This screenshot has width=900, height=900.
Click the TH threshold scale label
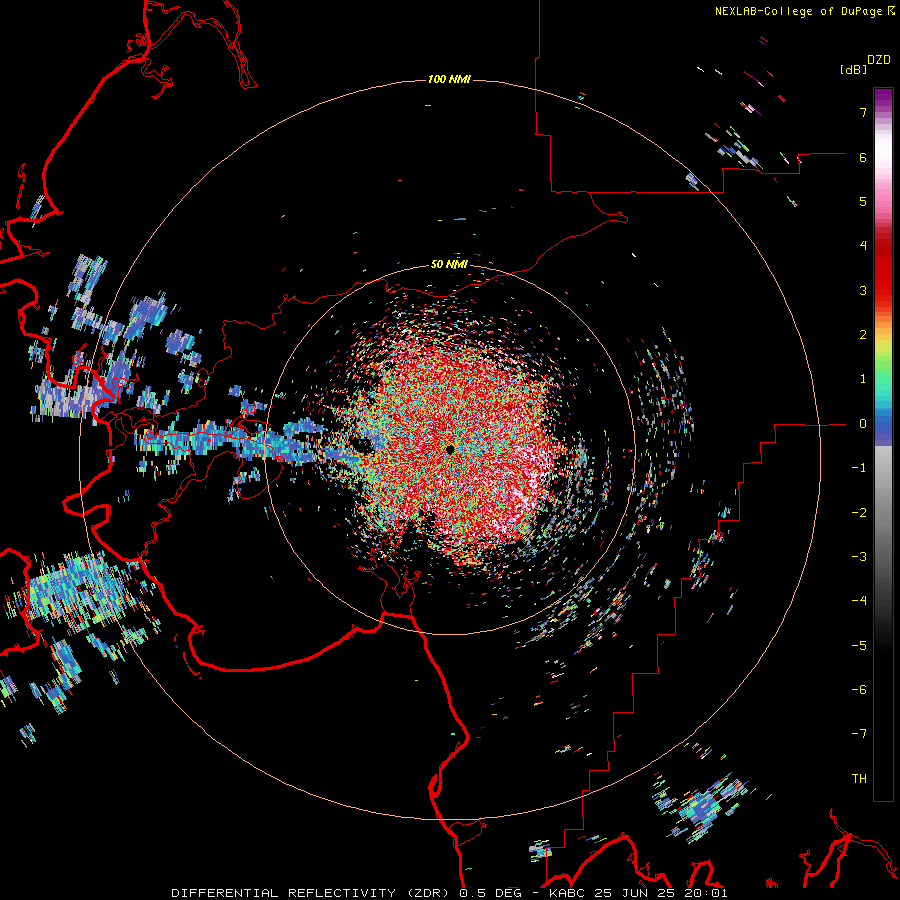pyautogui.click(x=859, y=779)
